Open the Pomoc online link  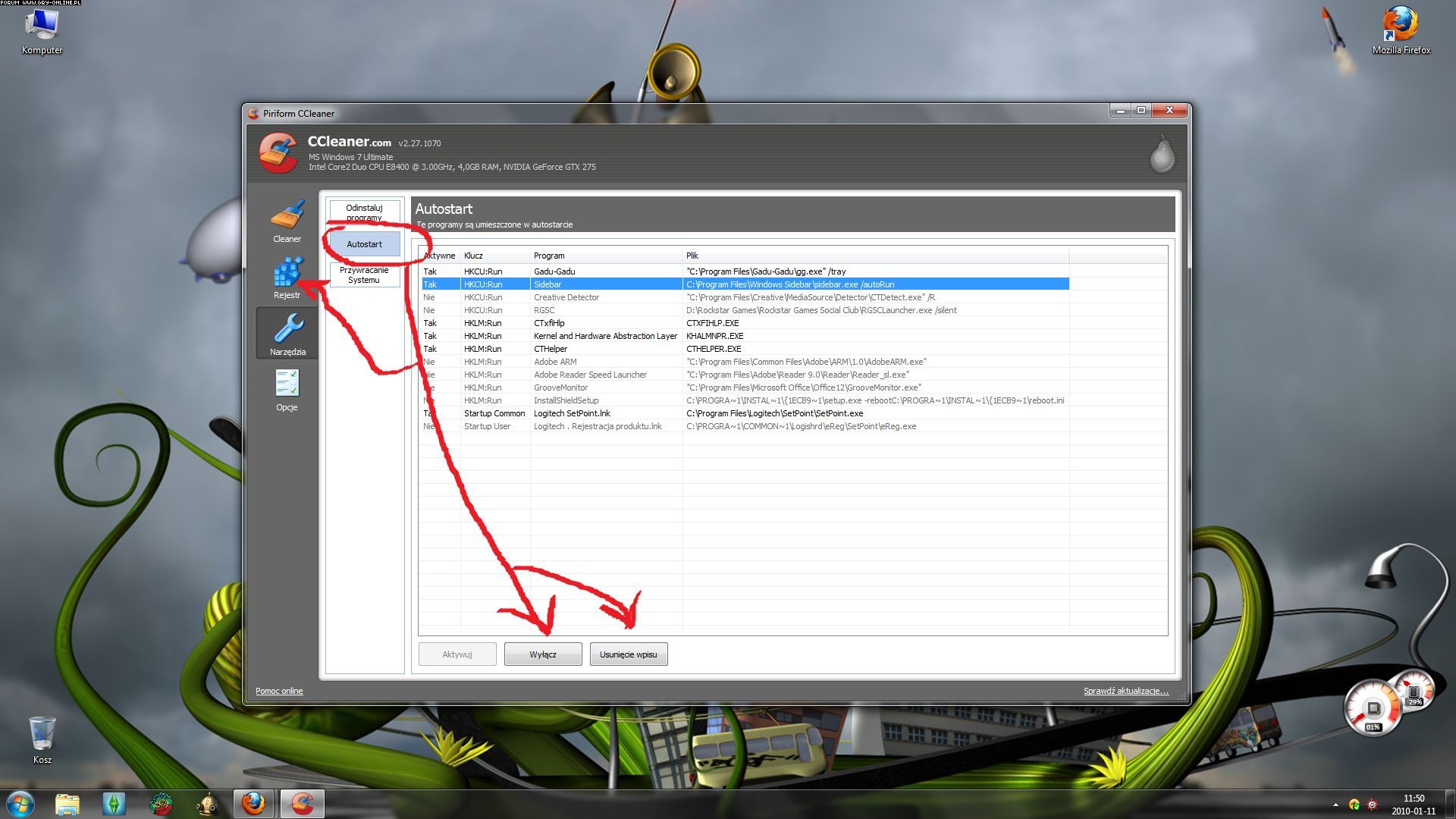coord(279,691)
